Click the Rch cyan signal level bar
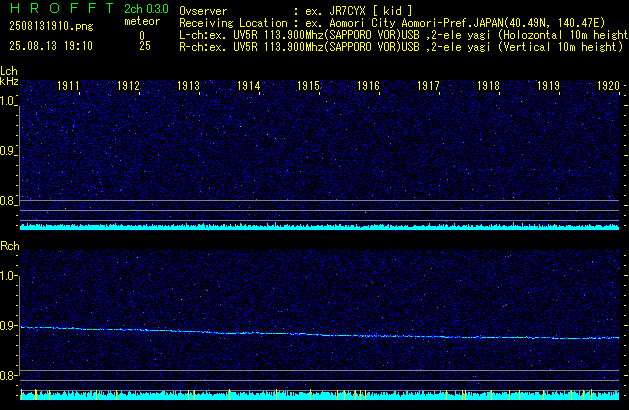Screen dimensions: 629x410 [x=320, y=395]
